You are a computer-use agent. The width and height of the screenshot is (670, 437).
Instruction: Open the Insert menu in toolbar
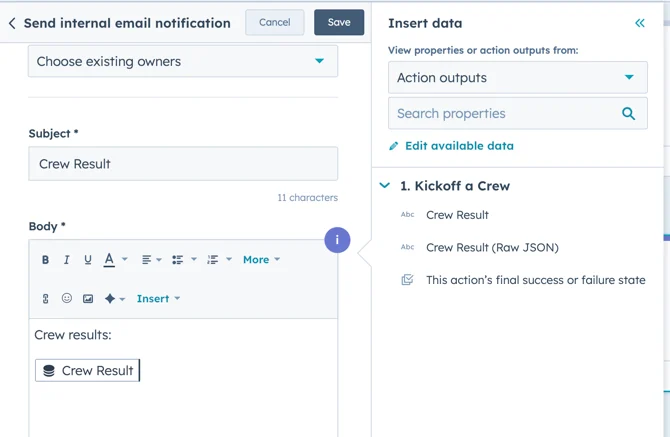point(158,299)
